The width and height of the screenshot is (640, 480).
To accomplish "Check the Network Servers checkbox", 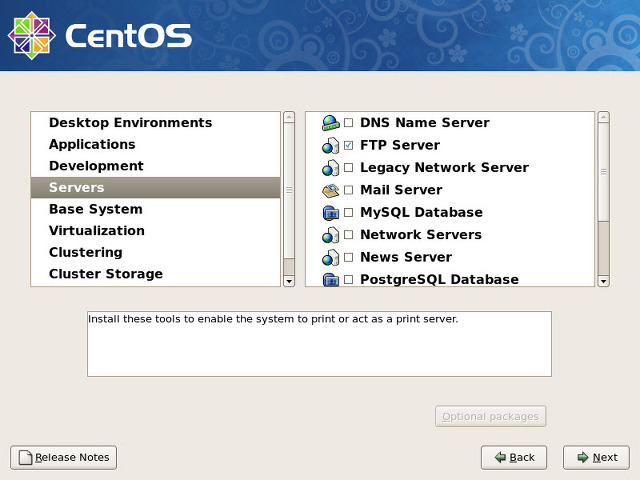I will pyautogui.click(x=349, y=235).
